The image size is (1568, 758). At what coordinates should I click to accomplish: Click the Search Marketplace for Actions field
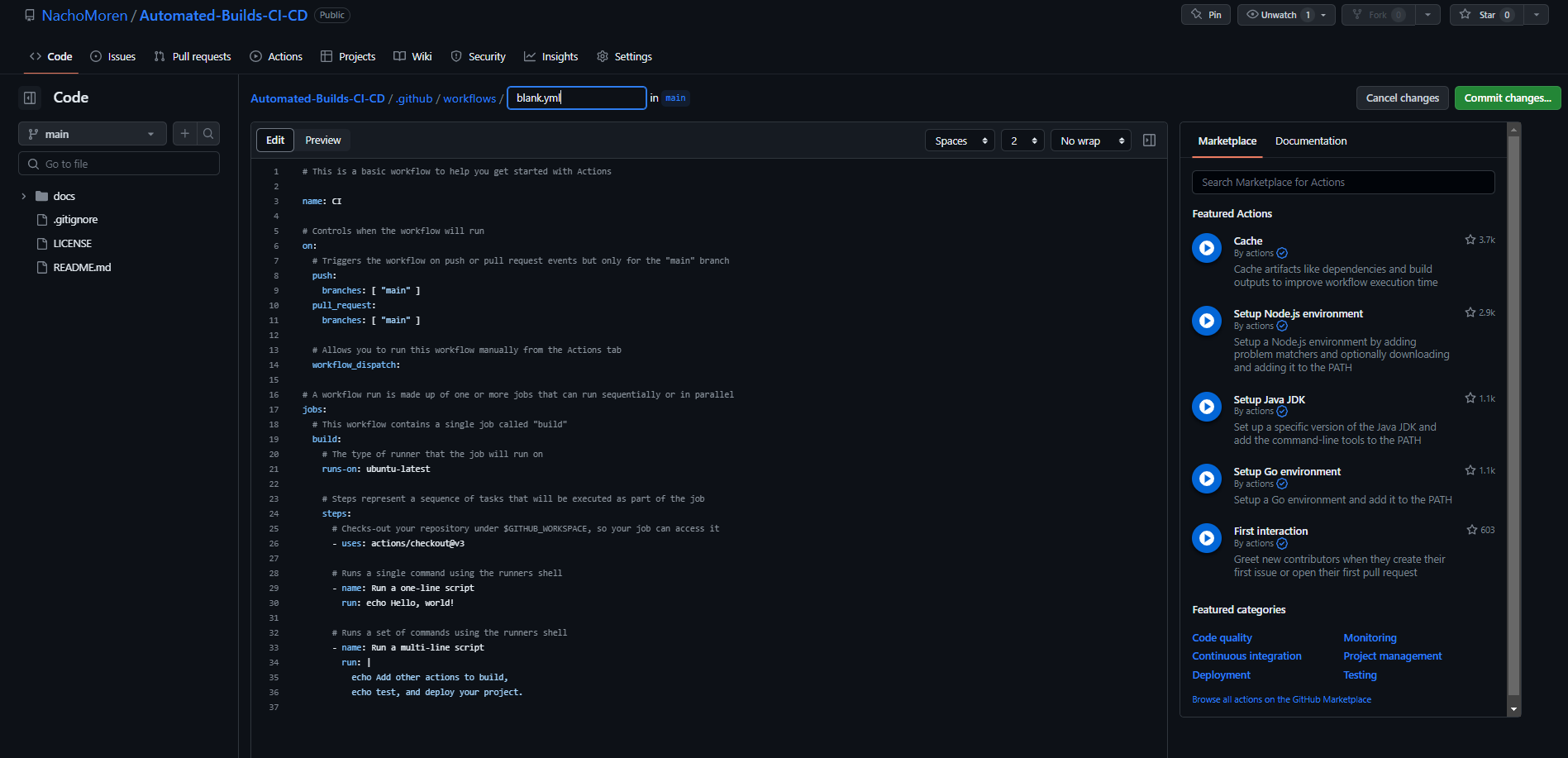tap(1343, 182)
